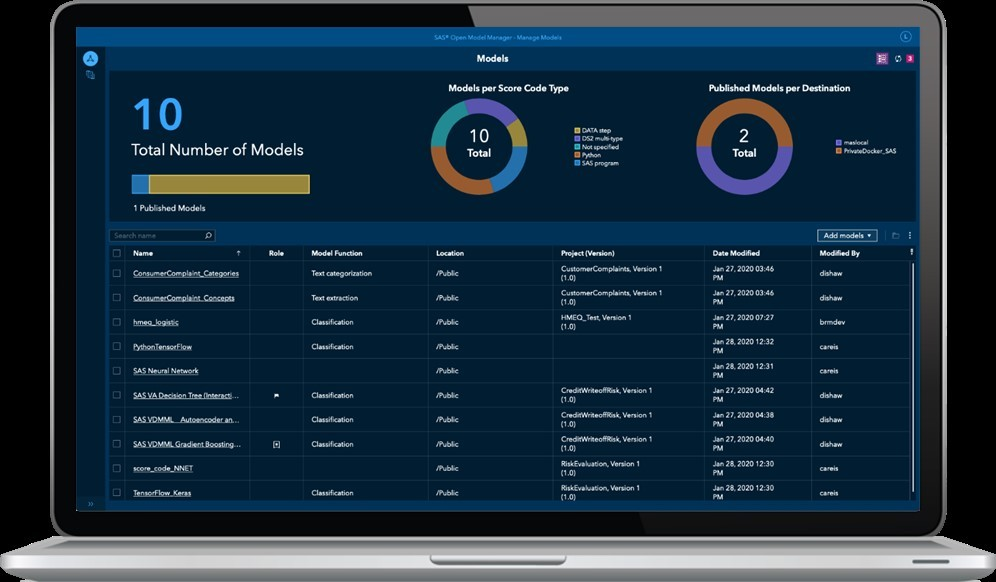
Task: Click the DATA step legend swatch
Action: pyautogui.click(x=577, y=130)
